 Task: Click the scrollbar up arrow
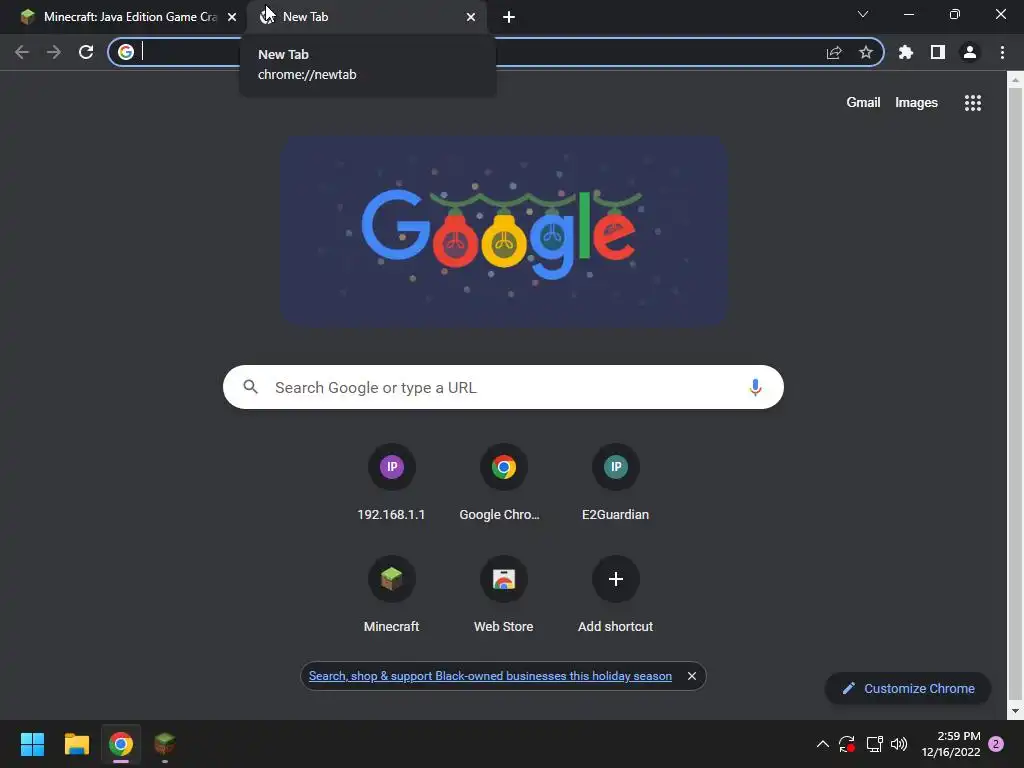1015,80
